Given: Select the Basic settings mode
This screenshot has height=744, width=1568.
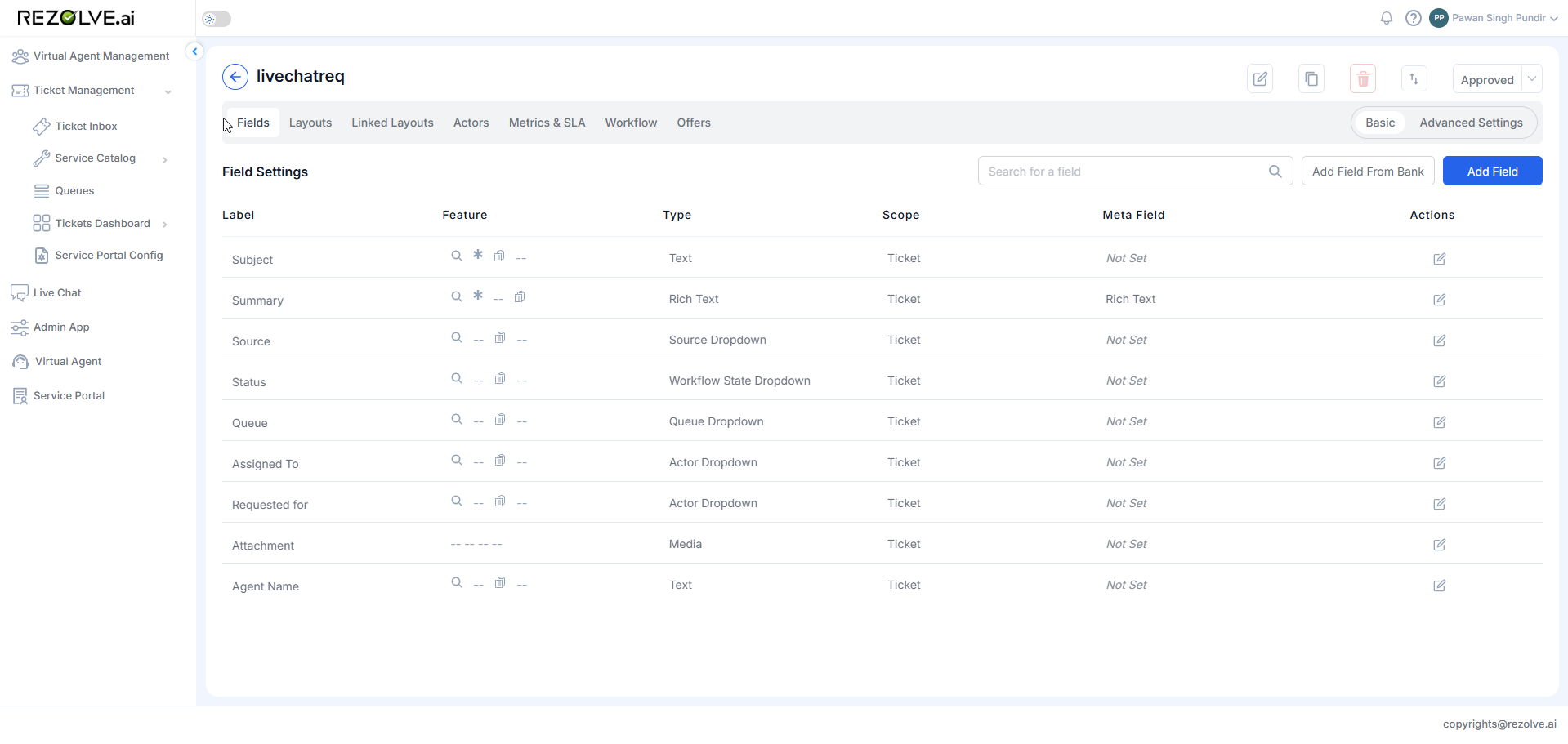Looking at the screenshot, I should pos(1380,123).
